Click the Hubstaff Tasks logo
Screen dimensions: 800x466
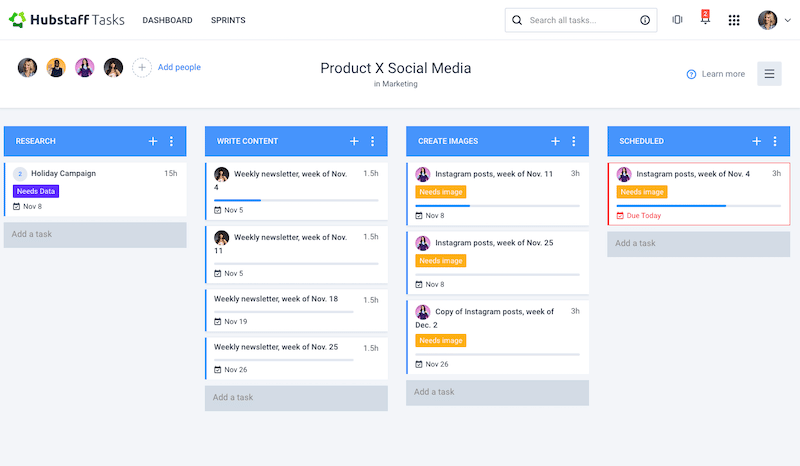coord(66,20)
